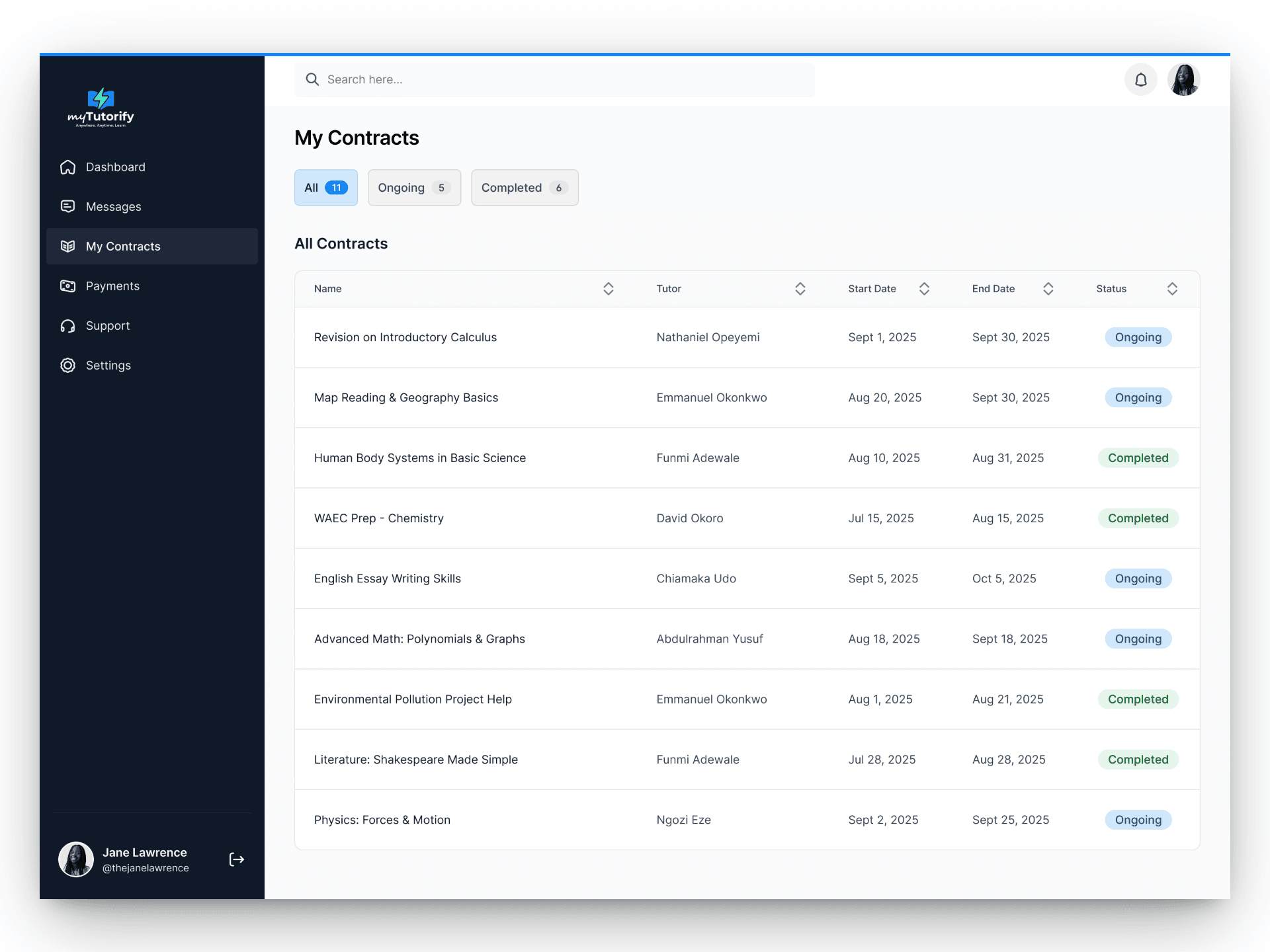Viewport: 1270px width, 952px height.
Task: Click the logout arrow icon
Action: (236, 859)
